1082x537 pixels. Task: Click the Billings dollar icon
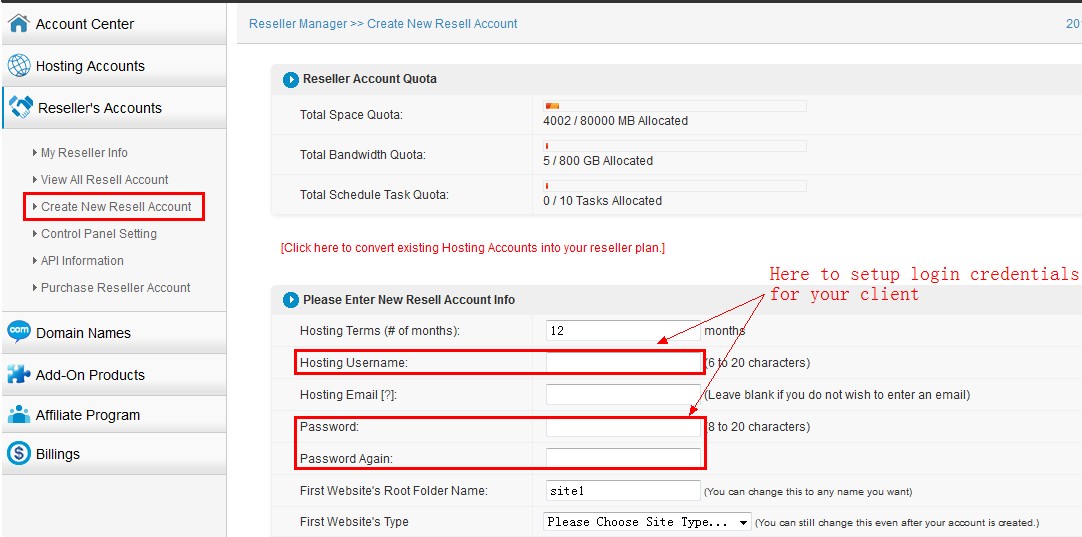18,454
